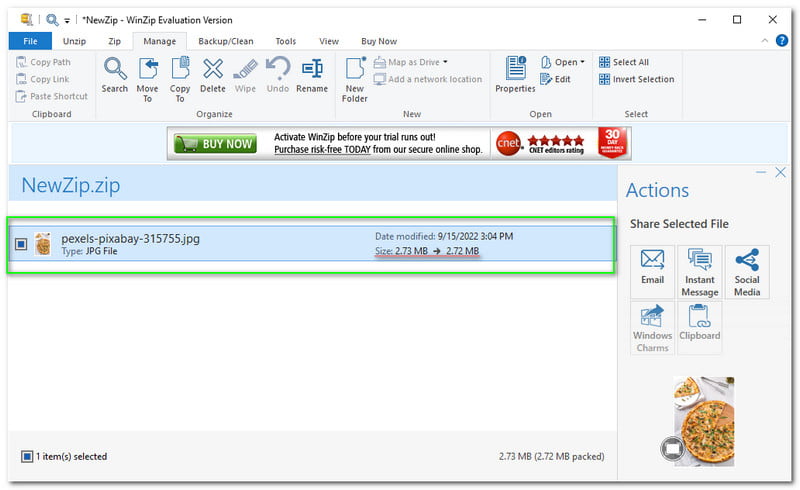
Task: Share via Instant Message
Action: click(x=699, y=271)
